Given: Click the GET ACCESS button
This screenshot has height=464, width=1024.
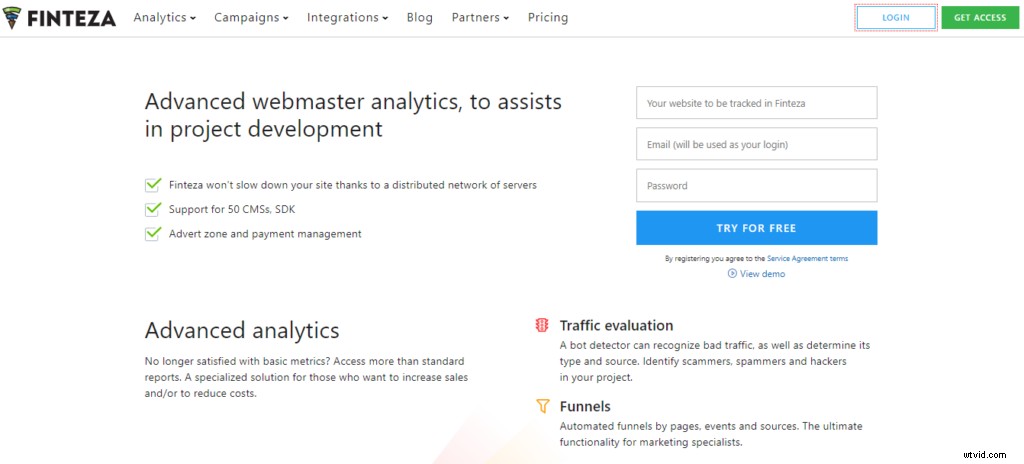Looking at the screenshot, I should click(980, 18).
